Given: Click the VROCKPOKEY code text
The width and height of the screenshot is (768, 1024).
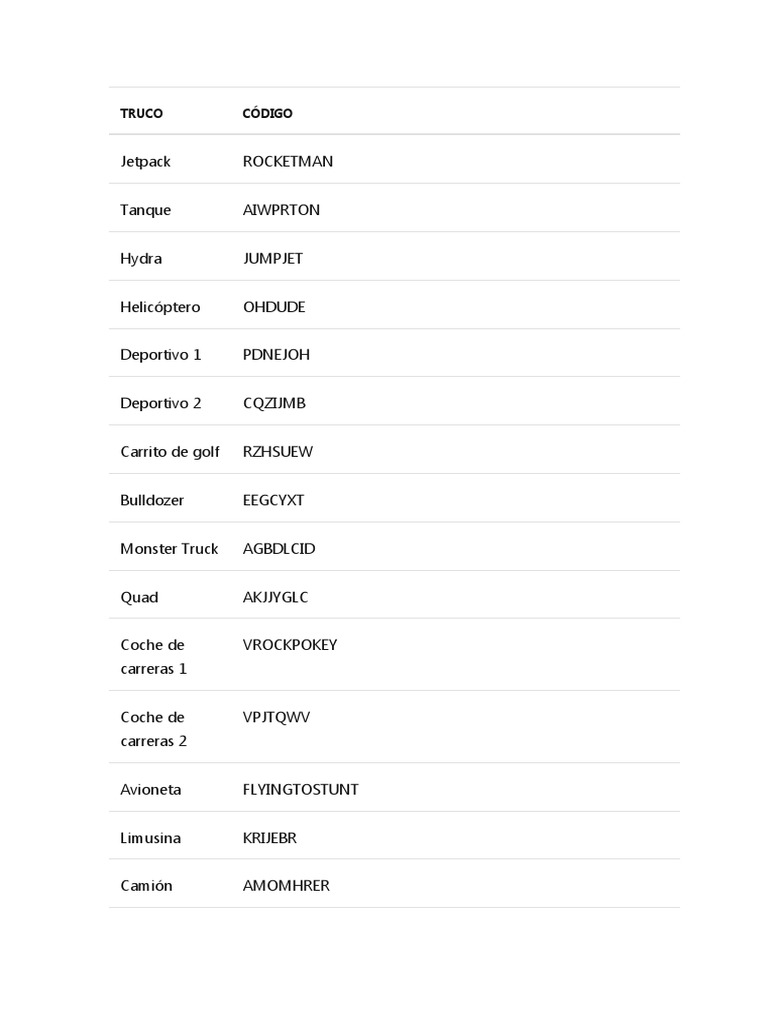Looking at the screenshot, I should [x=290, y=645].
